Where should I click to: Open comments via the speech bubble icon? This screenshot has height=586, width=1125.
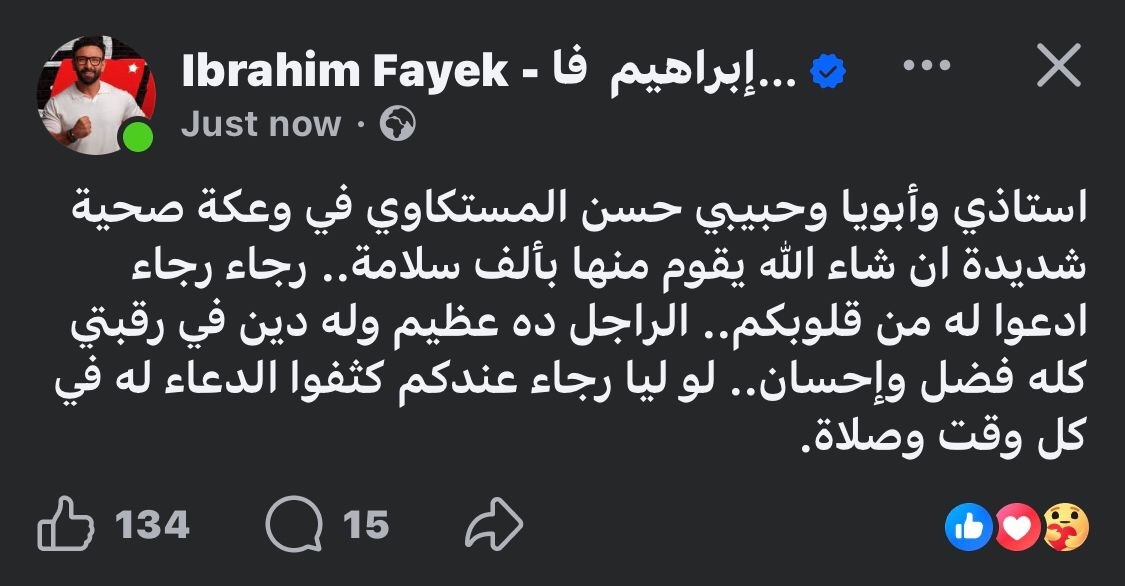click(x=295, y=525)
